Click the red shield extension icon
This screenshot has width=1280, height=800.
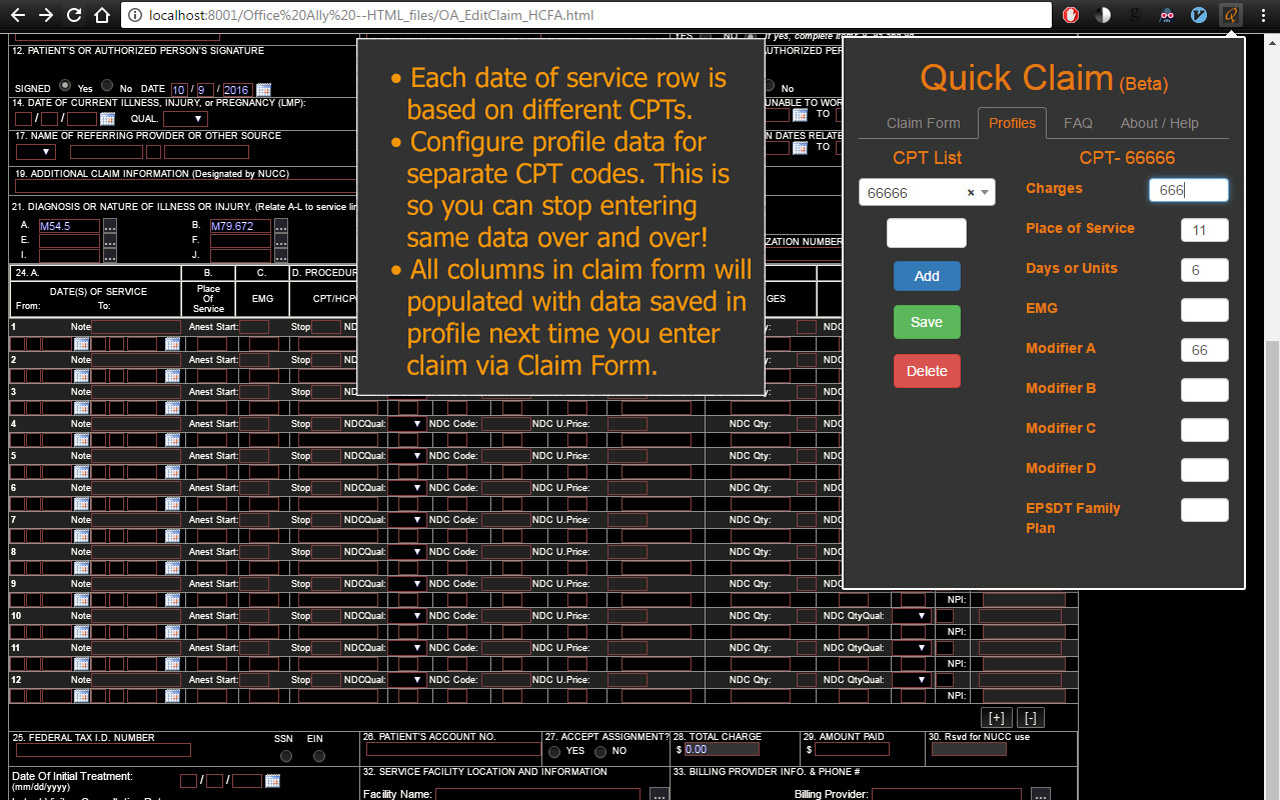[1071, 15]
